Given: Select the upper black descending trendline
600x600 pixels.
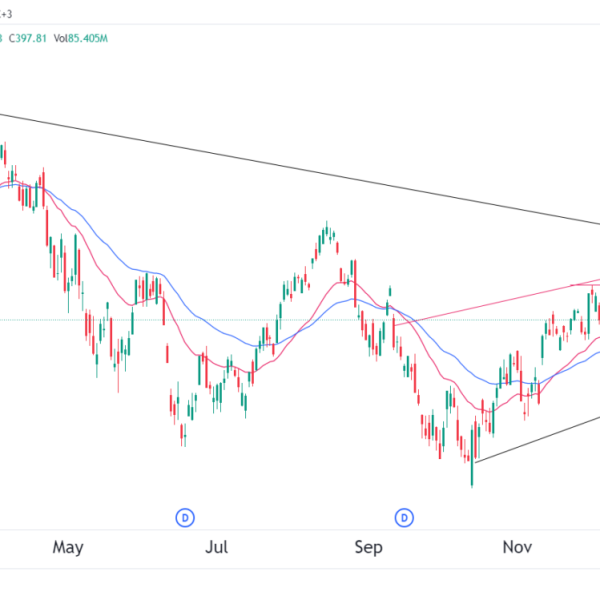Looking at the screenshot, I should tap(300, 168).
